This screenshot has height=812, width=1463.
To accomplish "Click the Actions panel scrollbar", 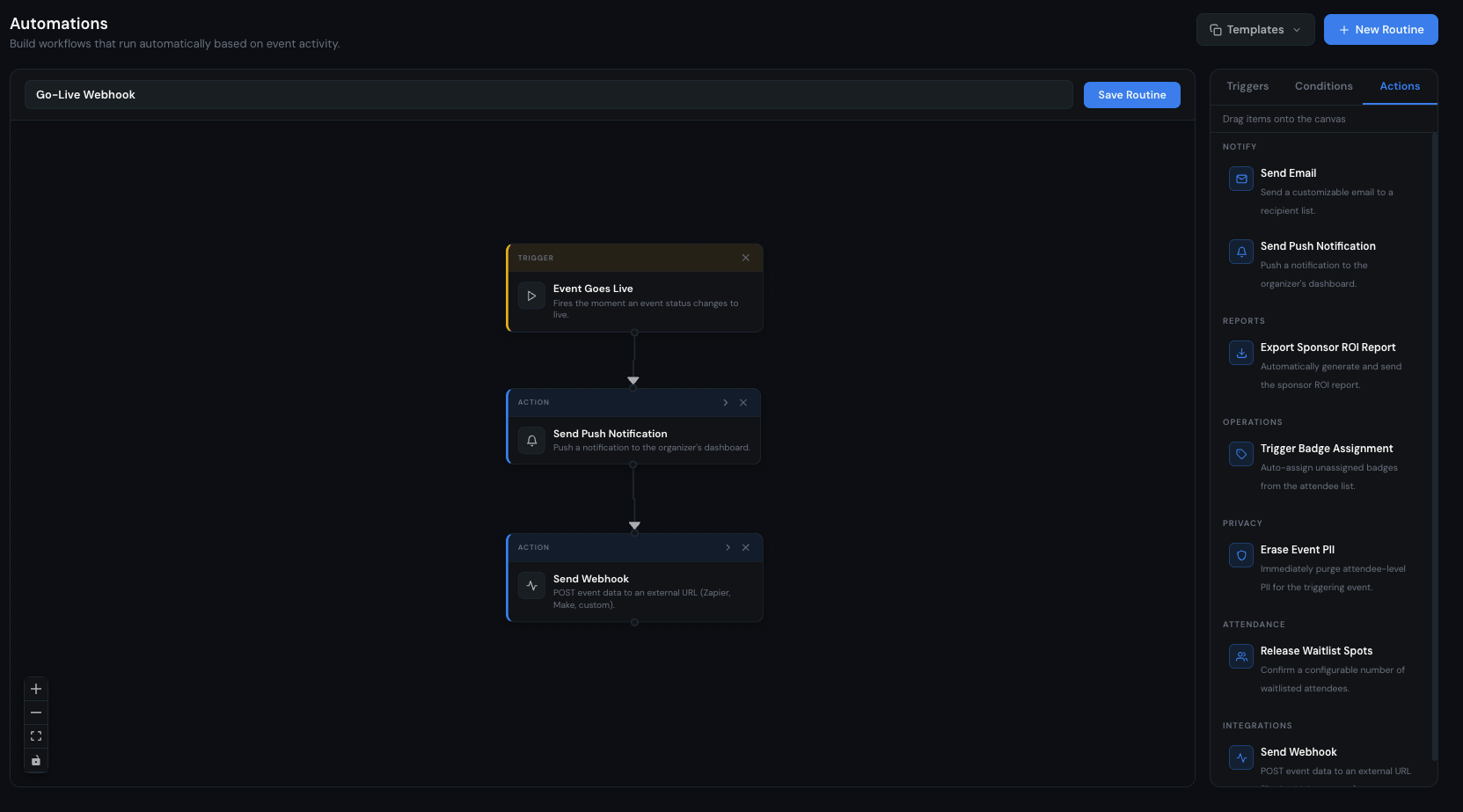I will [x=1434, y=446].
